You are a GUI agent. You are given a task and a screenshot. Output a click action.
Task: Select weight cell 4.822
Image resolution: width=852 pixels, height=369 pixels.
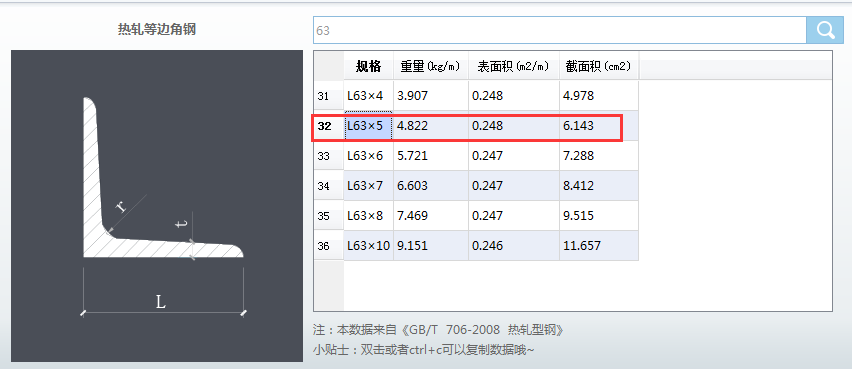[431, 126]
